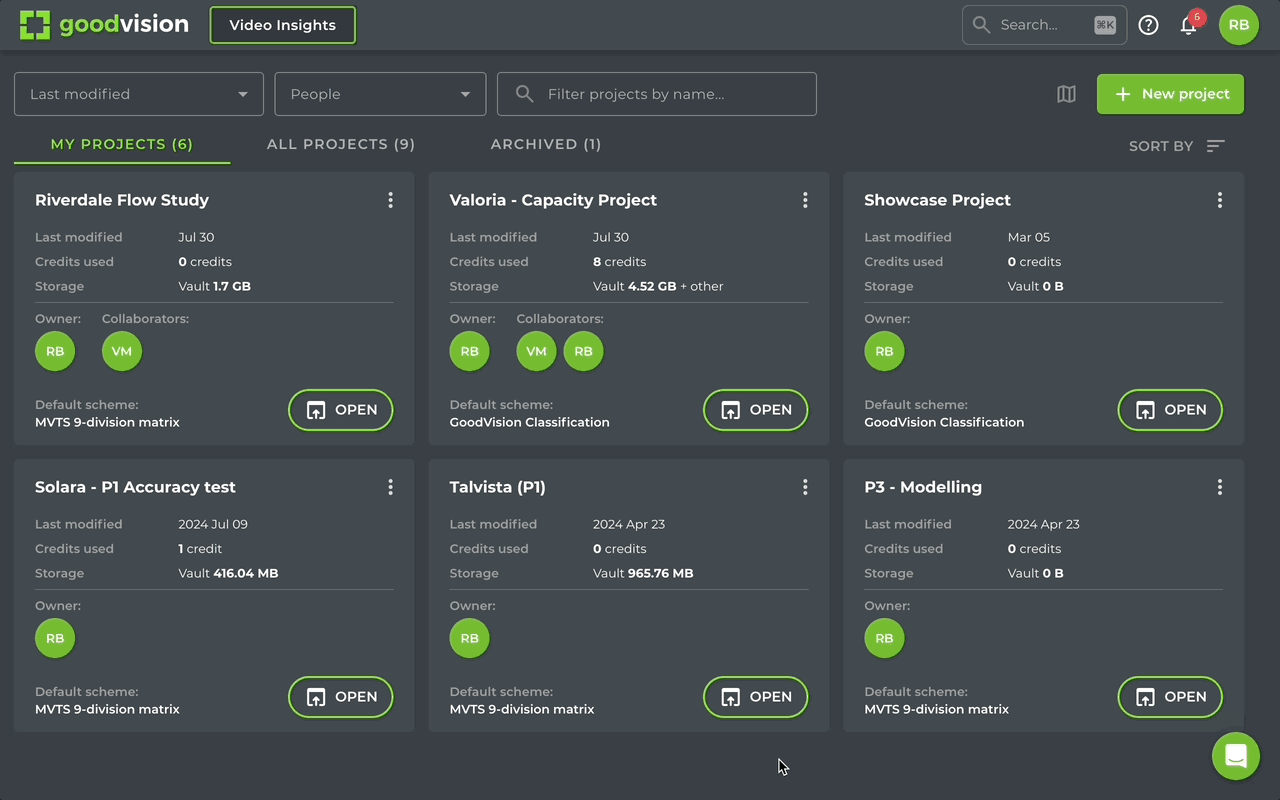
Task: Expand the People filter dropdown
Action: tap(380, 94)
